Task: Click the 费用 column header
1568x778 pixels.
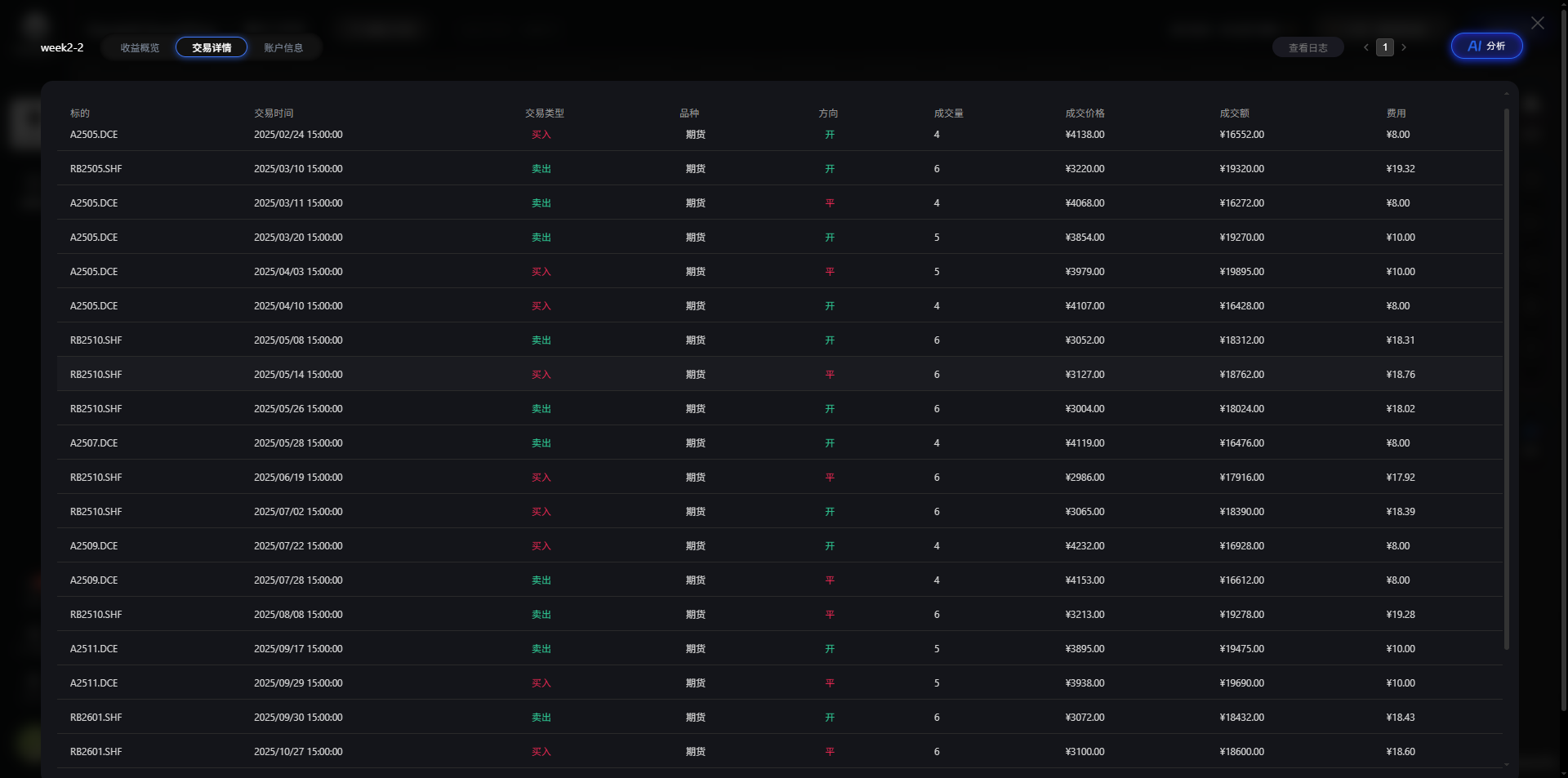Action: (x=1396, y=113)
